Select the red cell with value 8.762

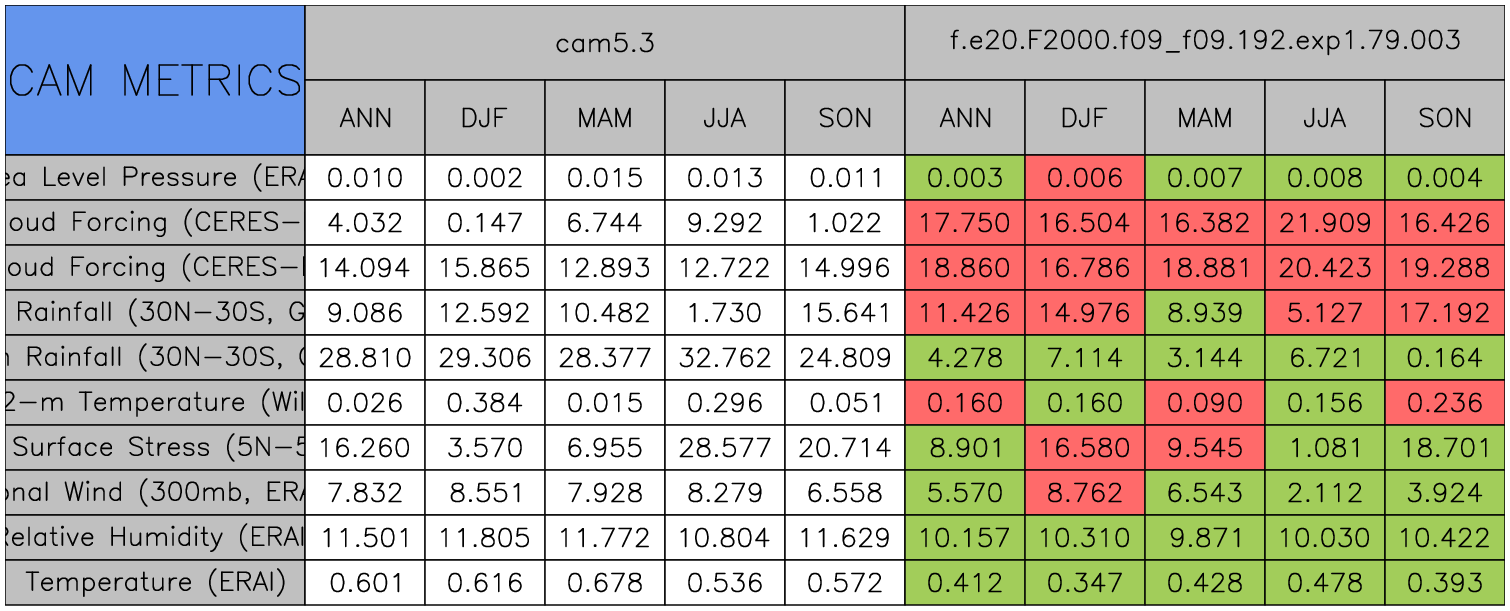pyautogui.click(x=1085, y=493)
